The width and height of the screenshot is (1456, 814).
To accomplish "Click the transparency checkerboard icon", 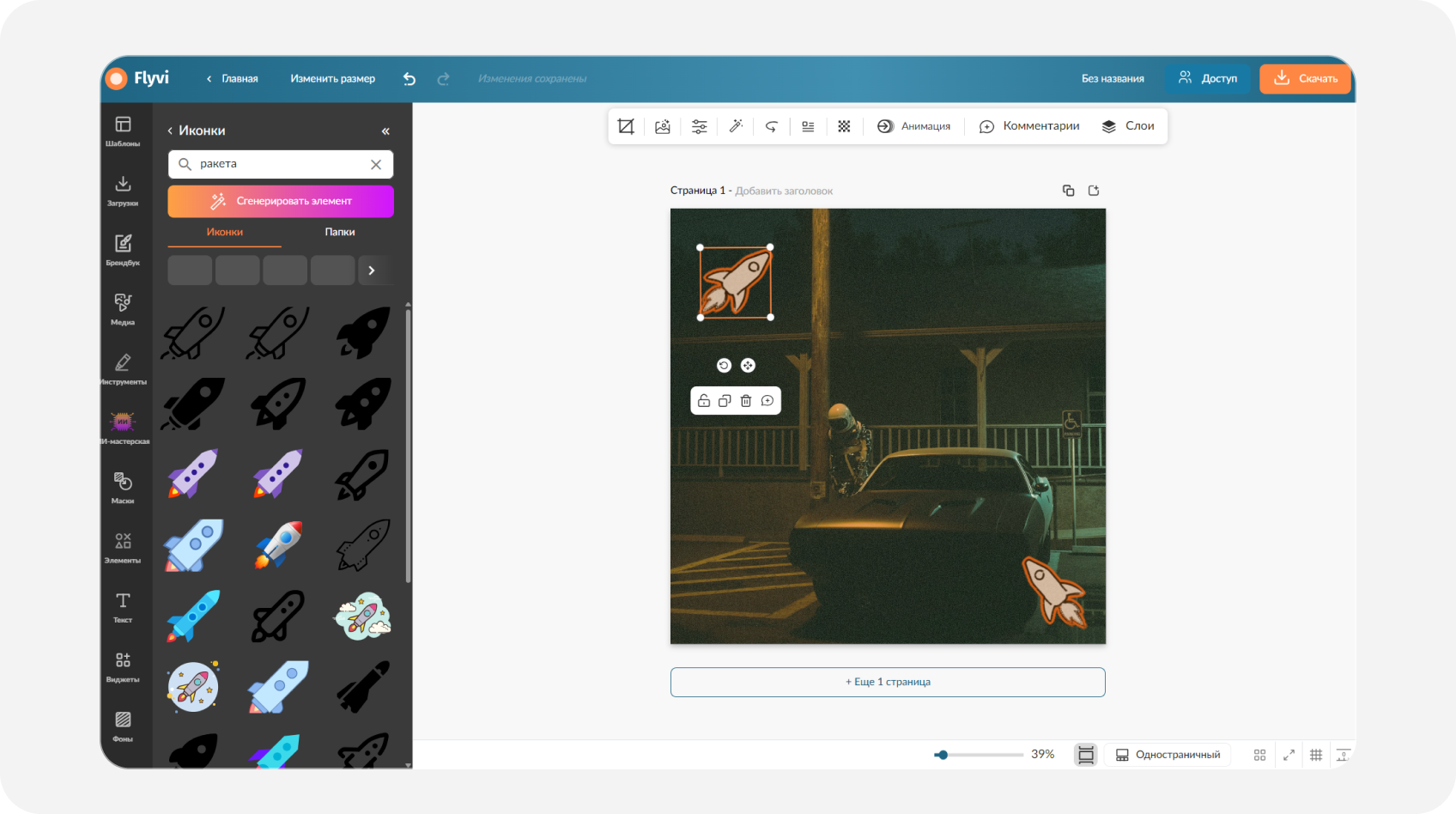I will (844, 126).
